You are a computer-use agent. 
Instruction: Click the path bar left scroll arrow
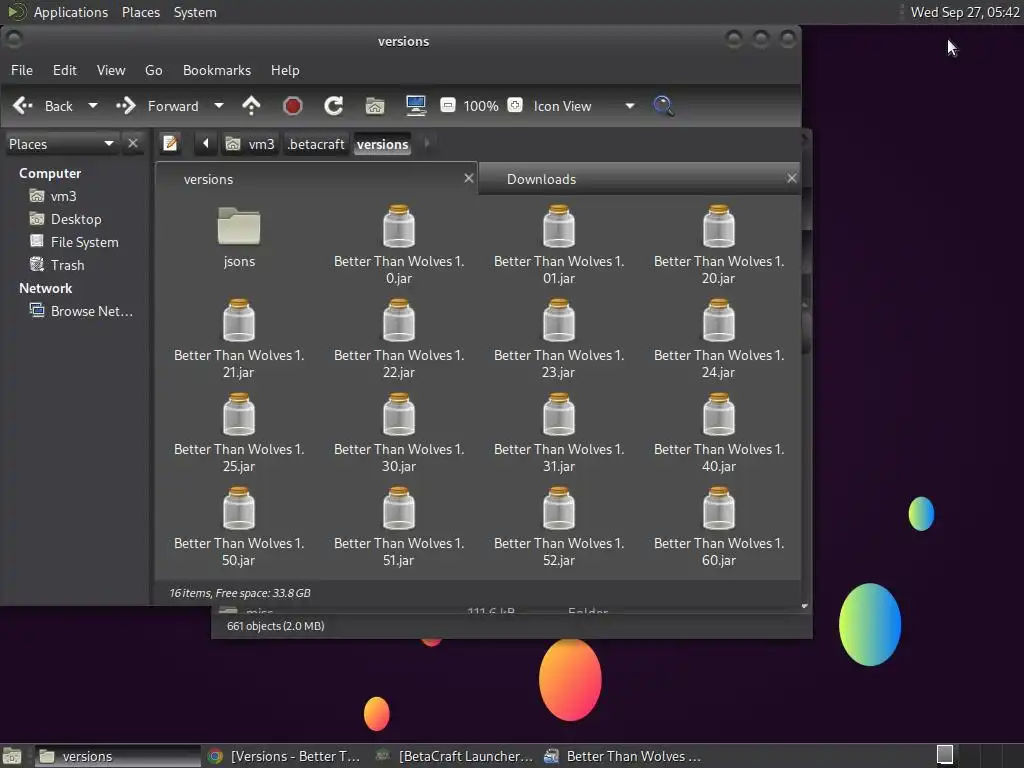coord(206,143)
